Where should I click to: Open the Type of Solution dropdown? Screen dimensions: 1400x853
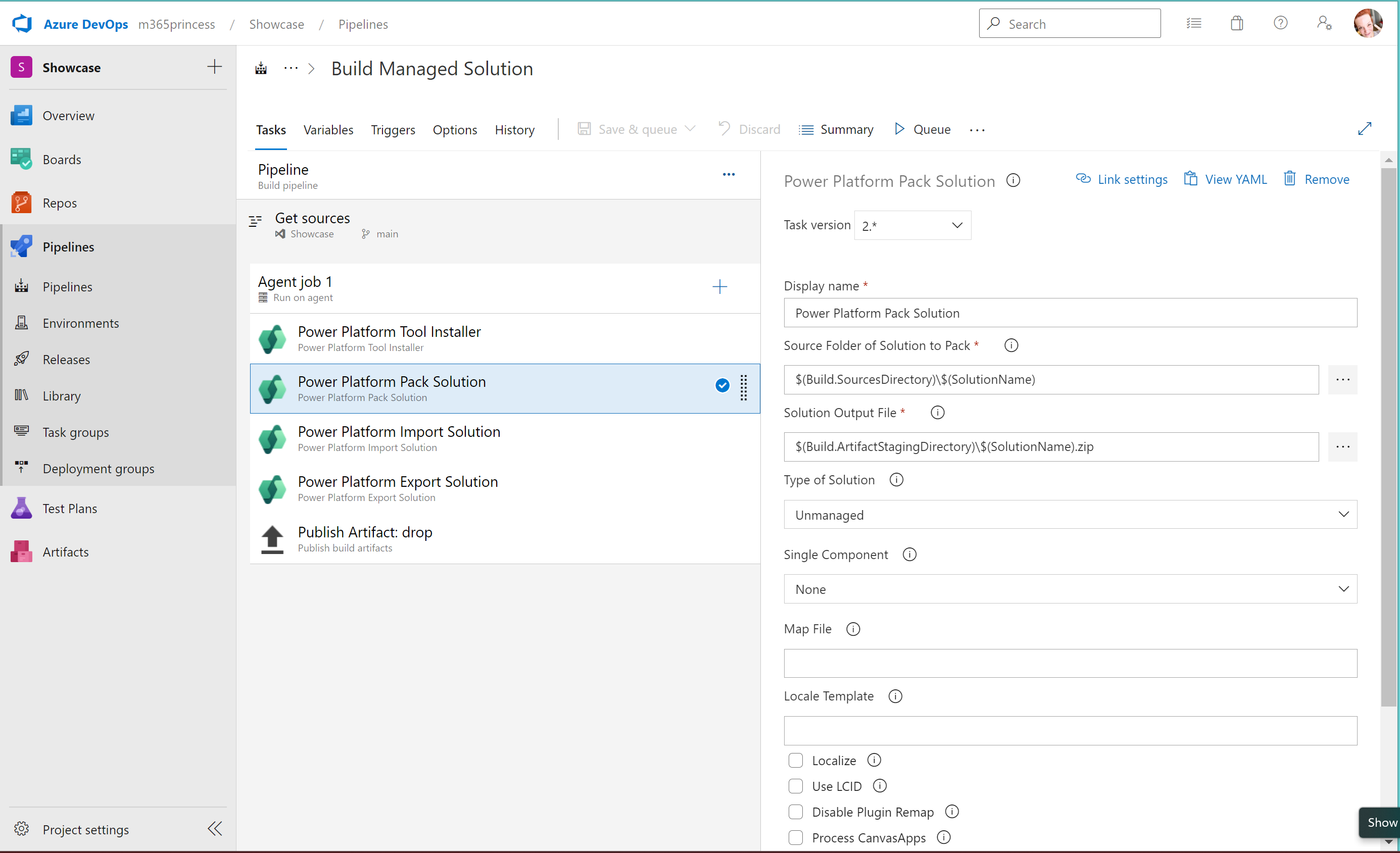click(1070, 515)
